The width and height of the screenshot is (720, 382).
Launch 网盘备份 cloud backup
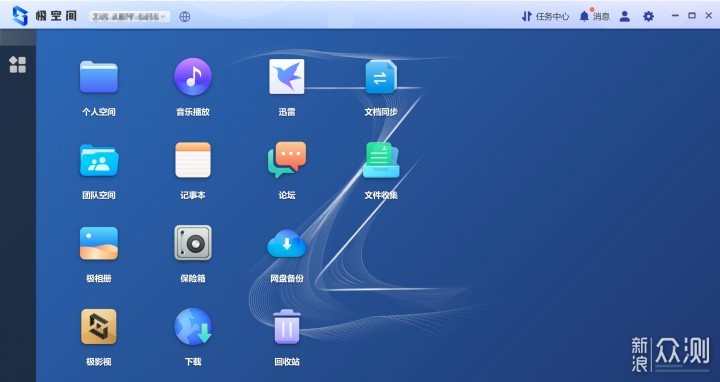tap(287, 244)
